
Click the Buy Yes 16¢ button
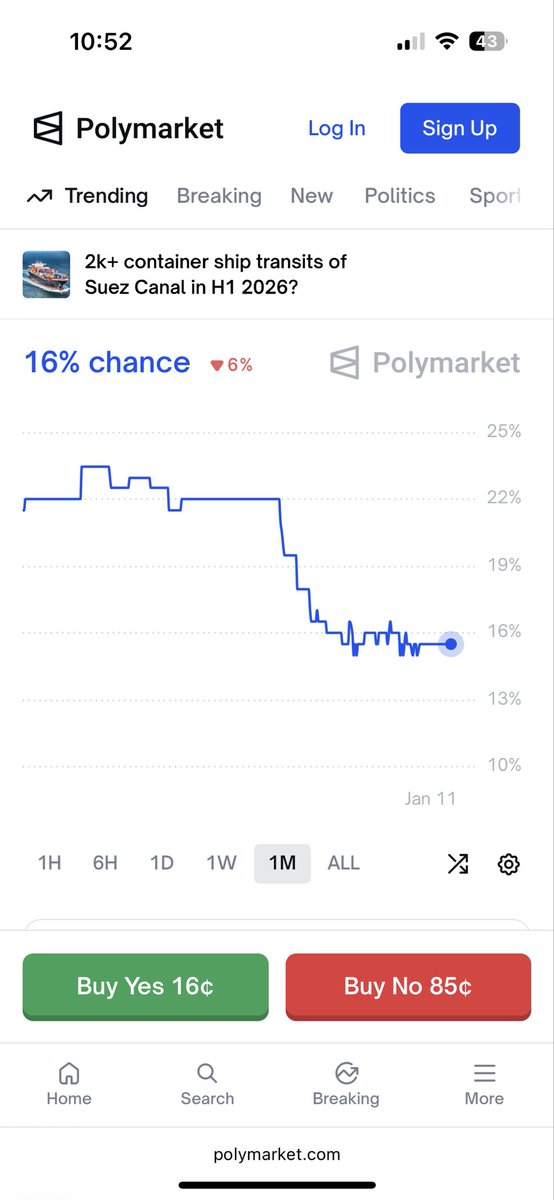click(146, 986)
